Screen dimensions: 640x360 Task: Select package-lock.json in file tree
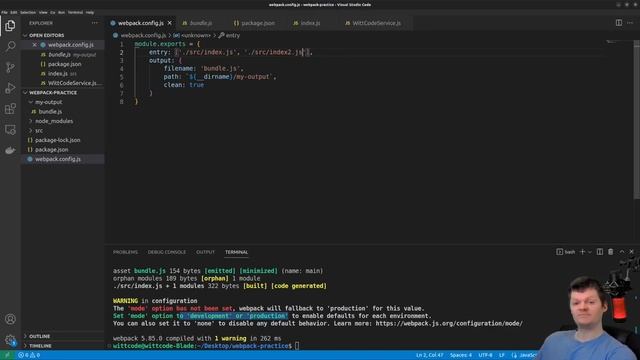tap(58, 140)
